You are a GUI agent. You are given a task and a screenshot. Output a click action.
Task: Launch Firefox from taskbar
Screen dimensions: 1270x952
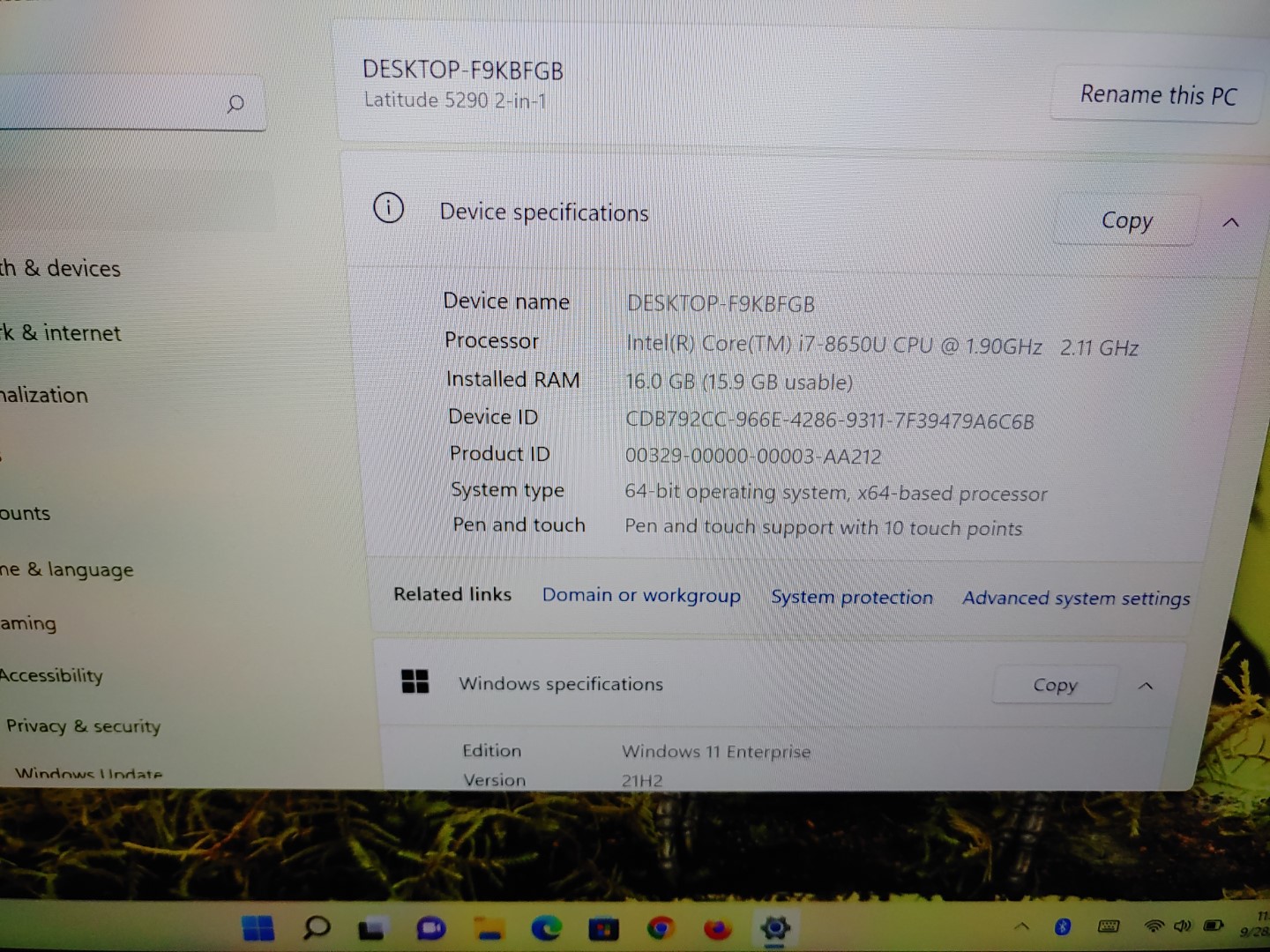(718, 928)
